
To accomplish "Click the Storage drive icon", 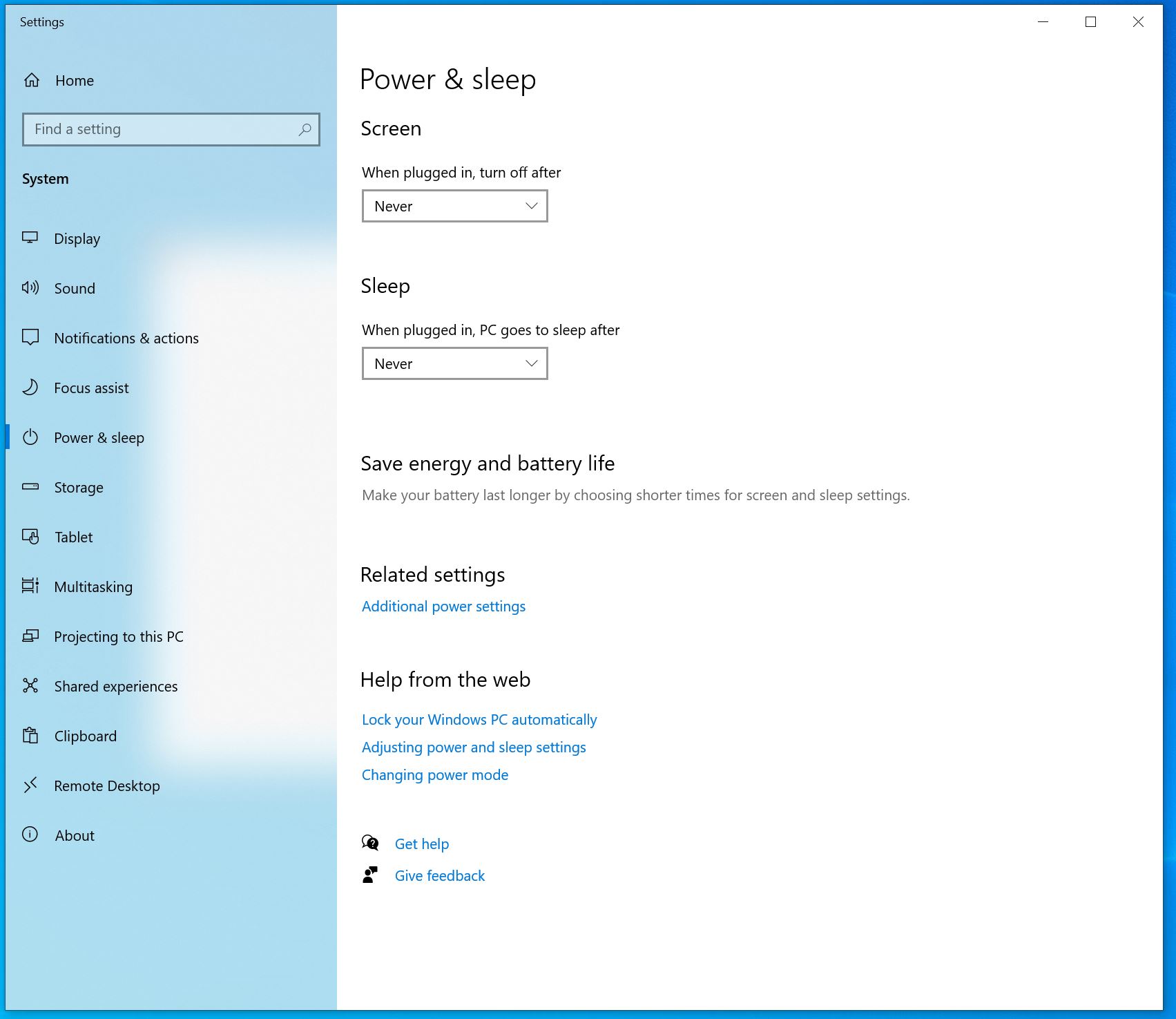I will click(x=30, y=487).
